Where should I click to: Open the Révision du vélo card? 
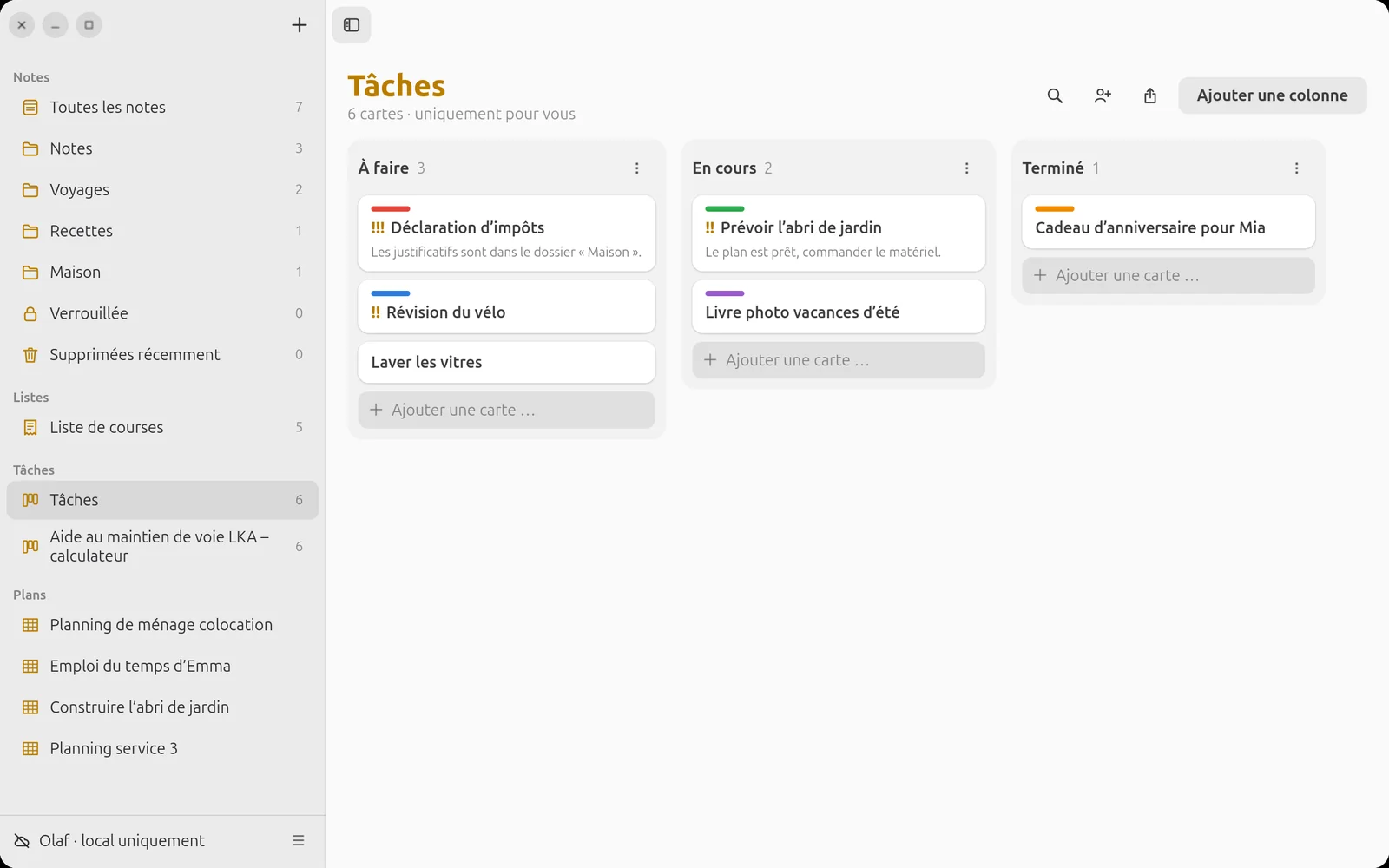tap(507, 306)
